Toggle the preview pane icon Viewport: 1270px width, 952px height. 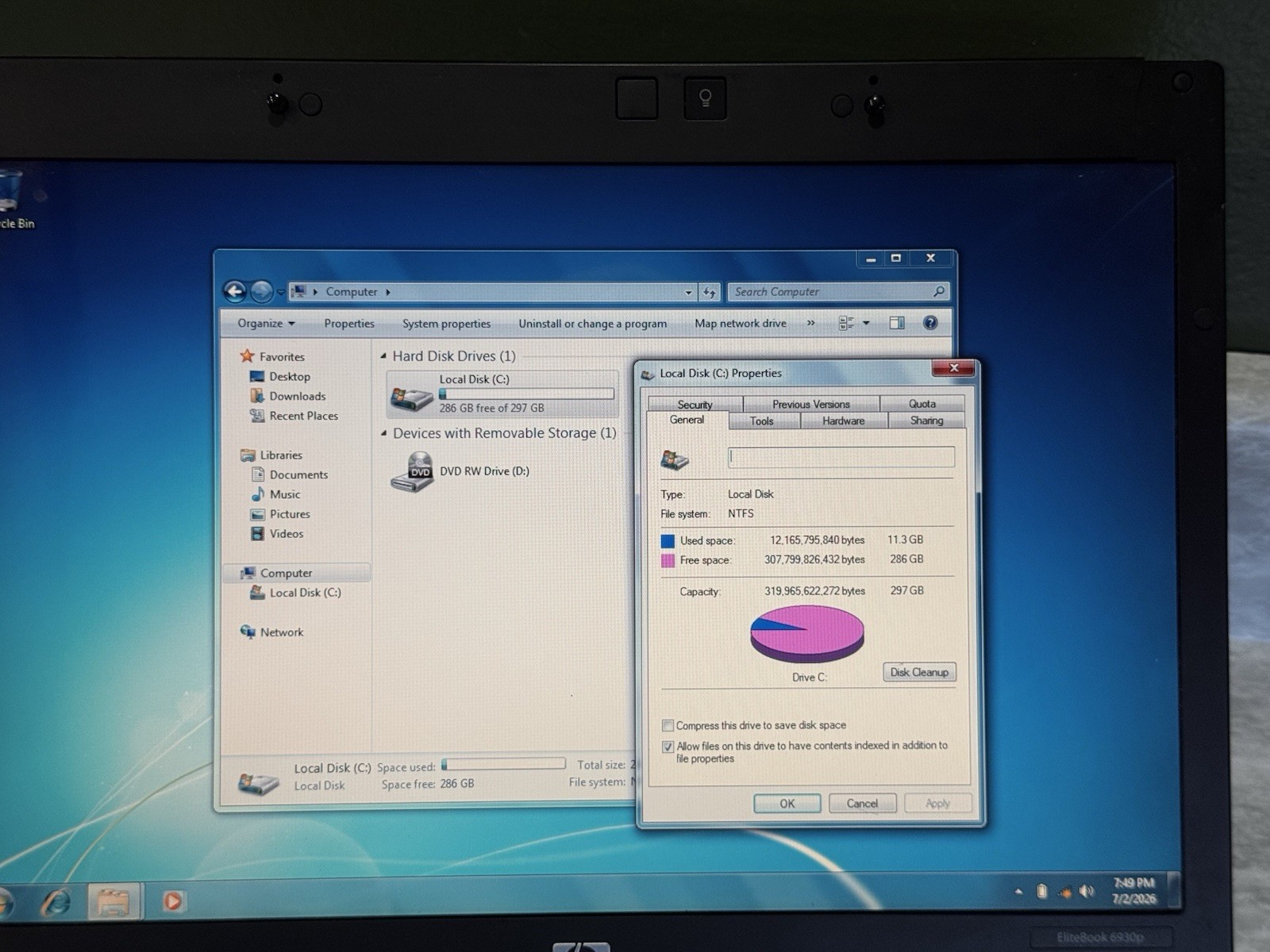897,323
